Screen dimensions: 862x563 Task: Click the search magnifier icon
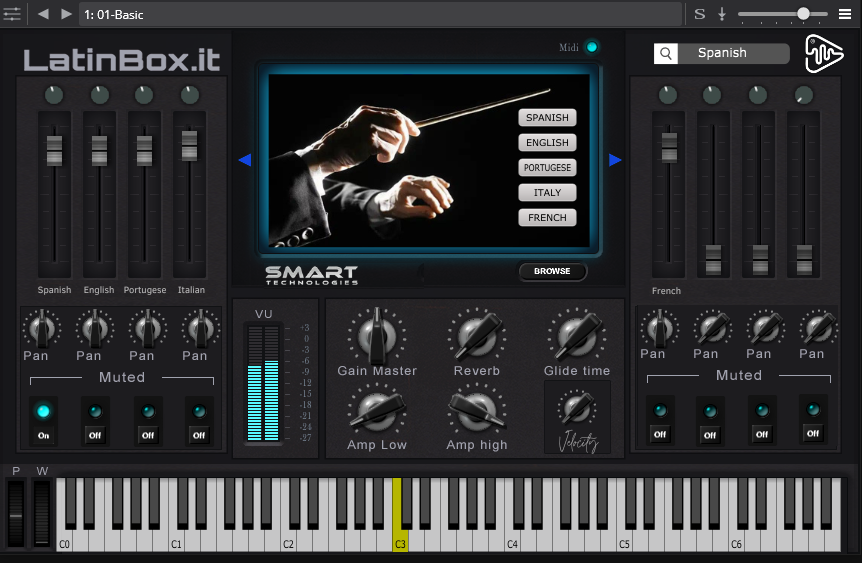coord(666,53)
